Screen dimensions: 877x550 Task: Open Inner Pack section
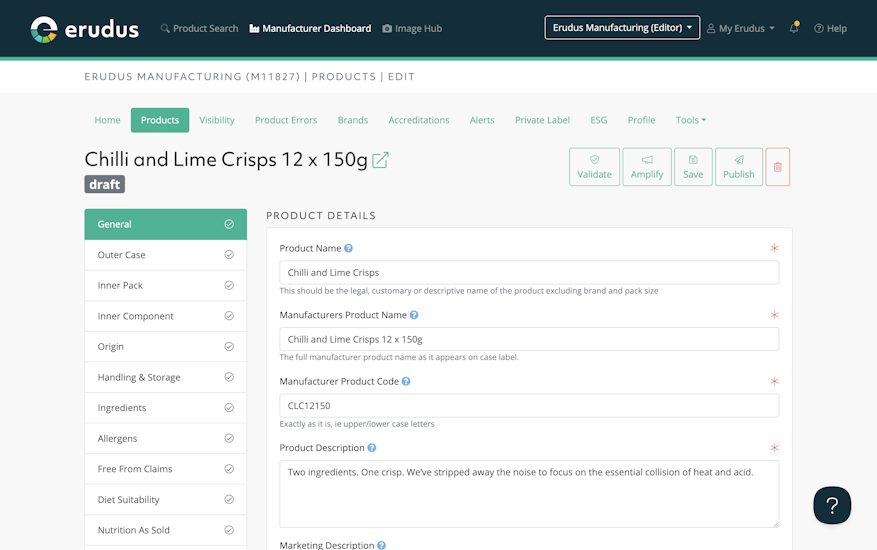click(x=166, y=285)
